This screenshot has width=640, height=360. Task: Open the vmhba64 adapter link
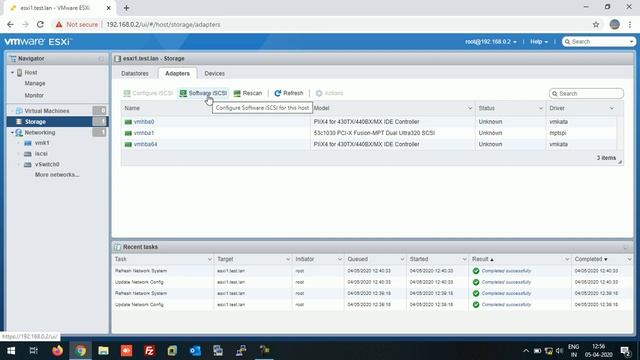145,144
